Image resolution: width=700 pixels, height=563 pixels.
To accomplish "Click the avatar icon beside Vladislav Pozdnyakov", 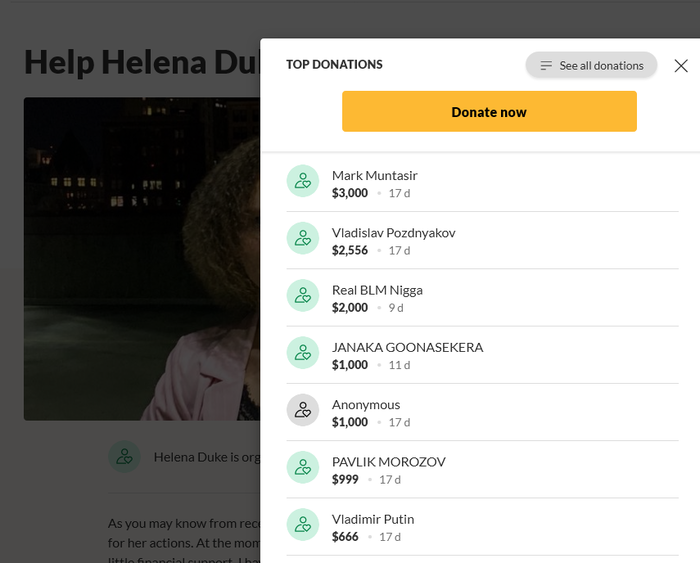I will tap(303, 238).
